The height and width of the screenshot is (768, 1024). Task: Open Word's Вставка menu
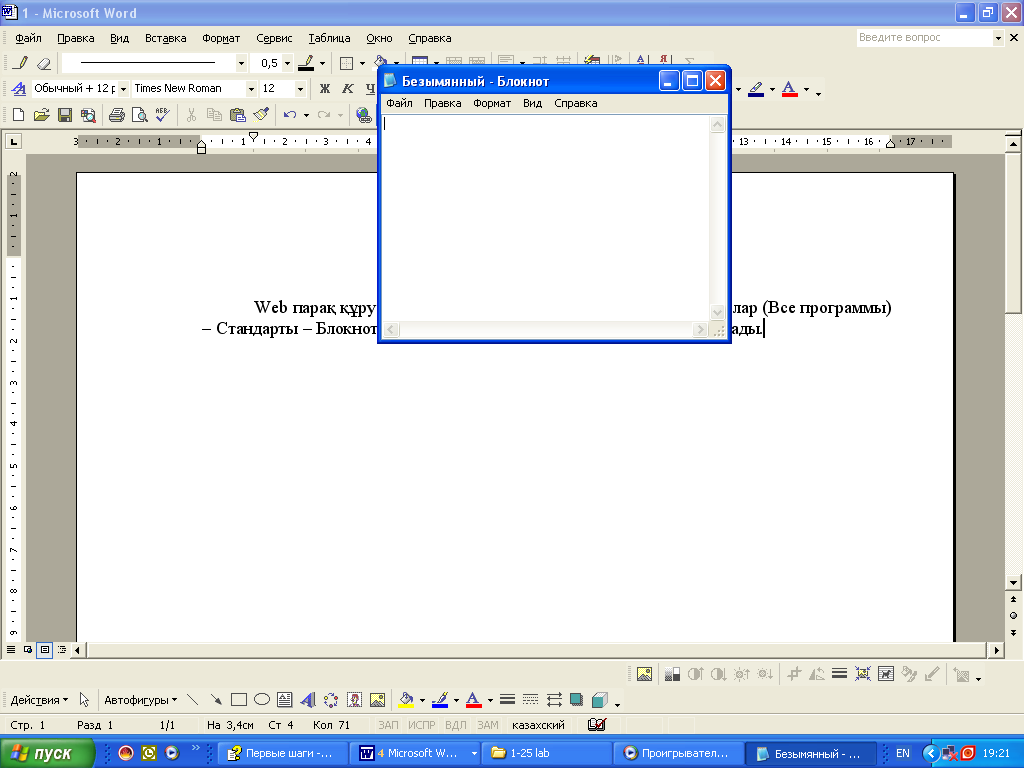pos(165,39)
